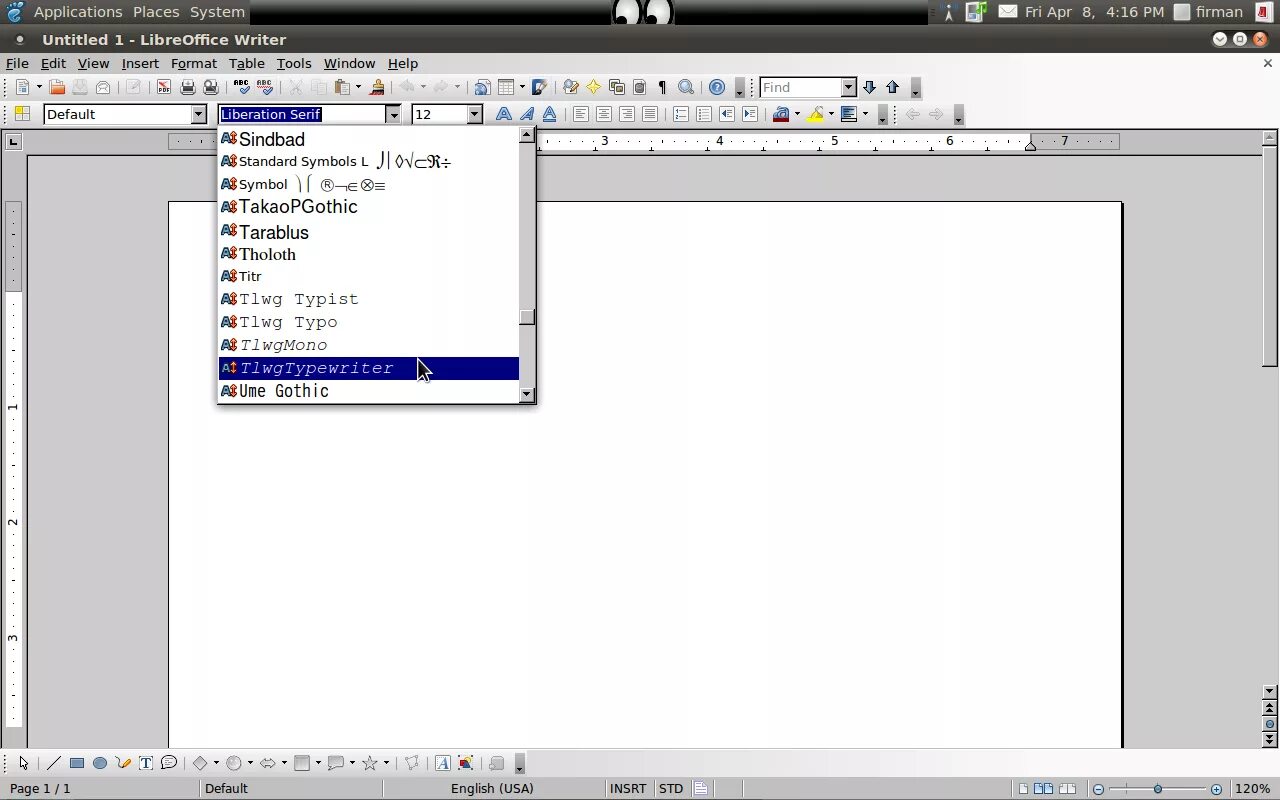Click the font list scrollbar thumb
The width and height of the screenshot is (1280, 800).
click(527, 317)
